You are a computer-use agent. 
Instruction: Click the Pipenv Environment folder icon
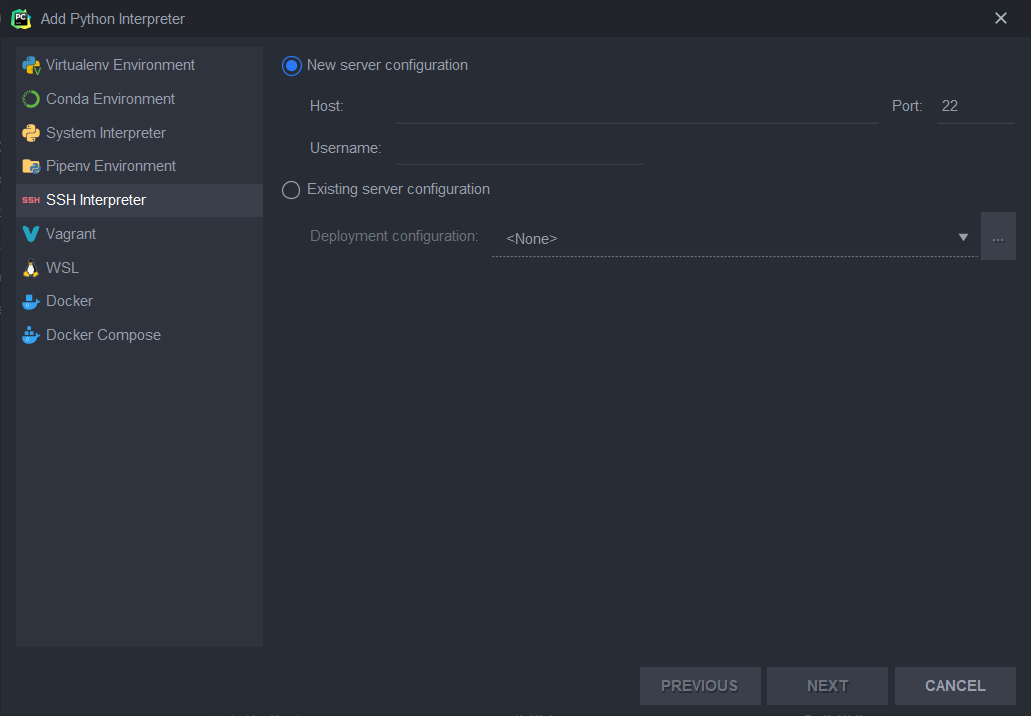[x=30, y=166]
